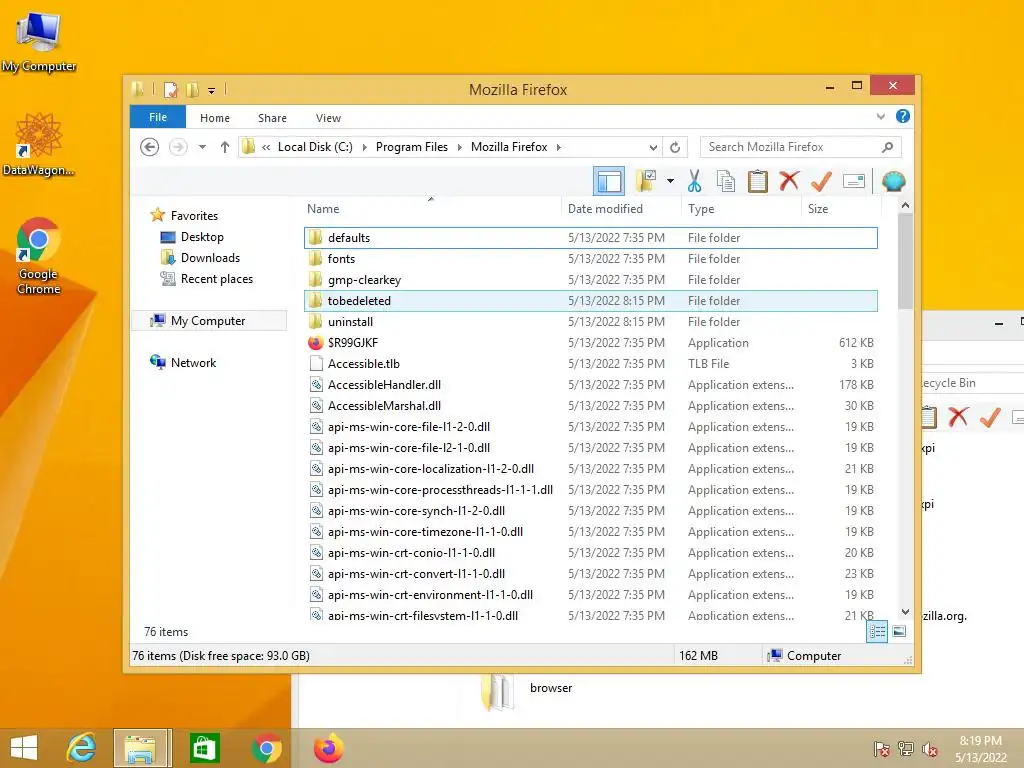Select Network in the navigation pane
The height and width of the screenshot is (768, 1024).
193,362
